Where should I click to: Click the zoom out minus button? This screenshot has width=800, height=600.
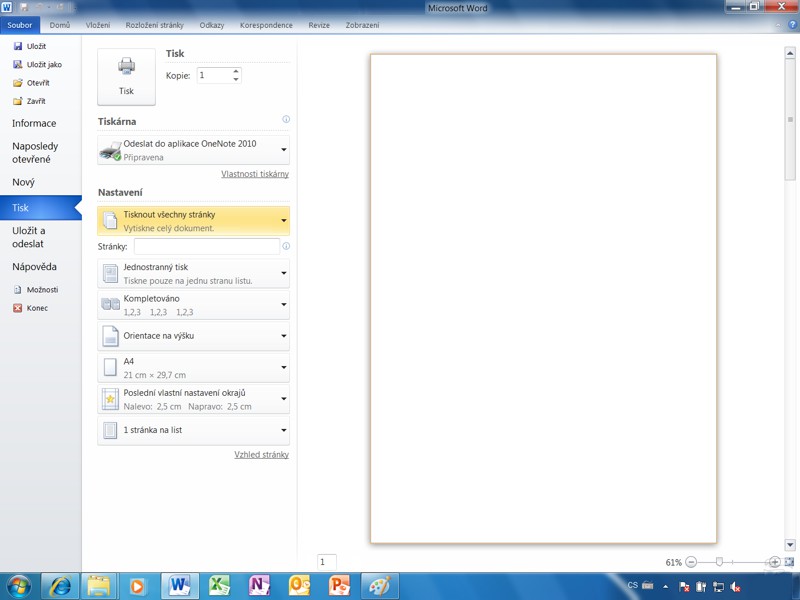click(x=691, y=562)
